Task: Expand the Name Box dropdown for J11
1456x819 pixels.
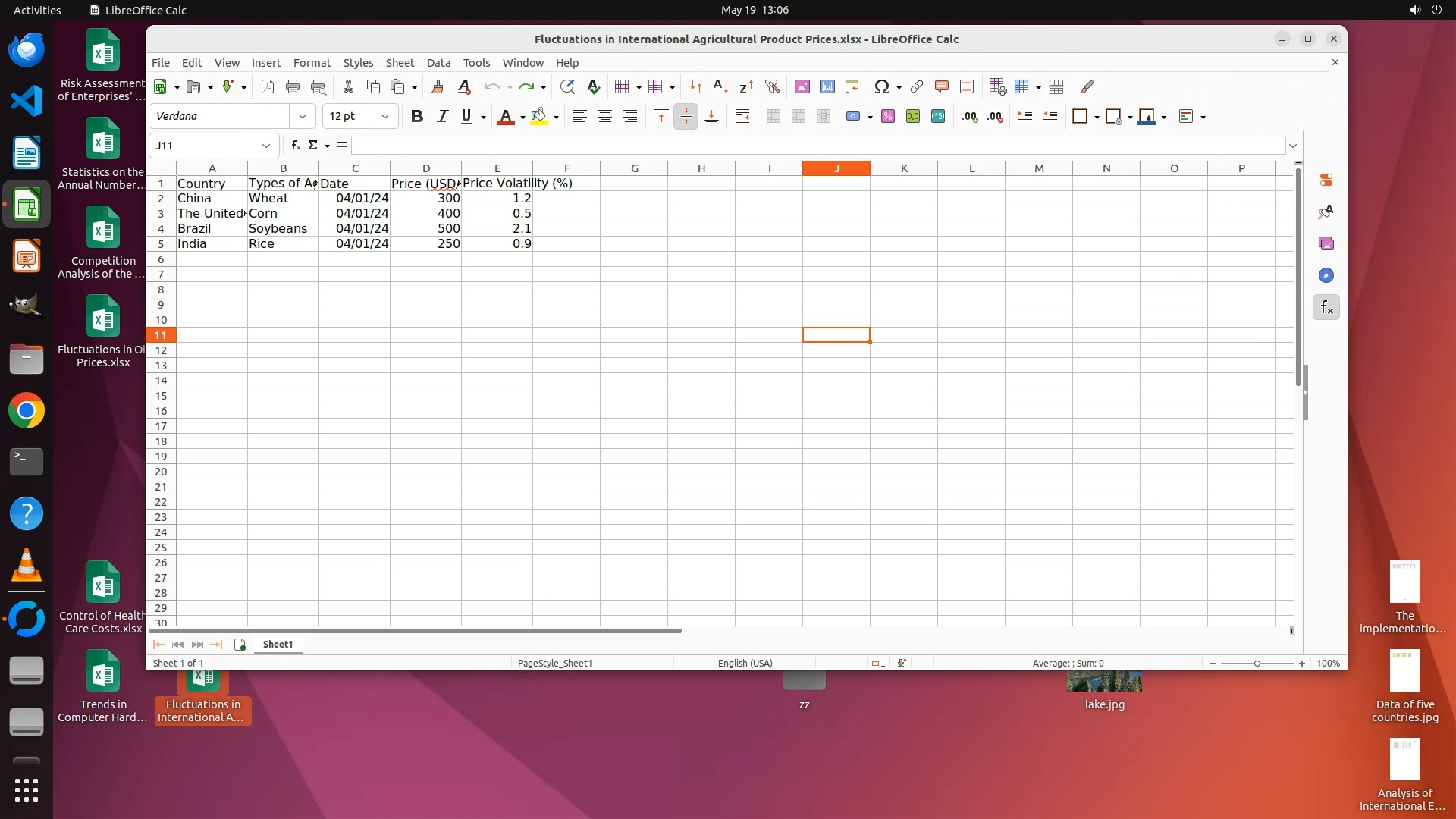Action: pos(266,146)
